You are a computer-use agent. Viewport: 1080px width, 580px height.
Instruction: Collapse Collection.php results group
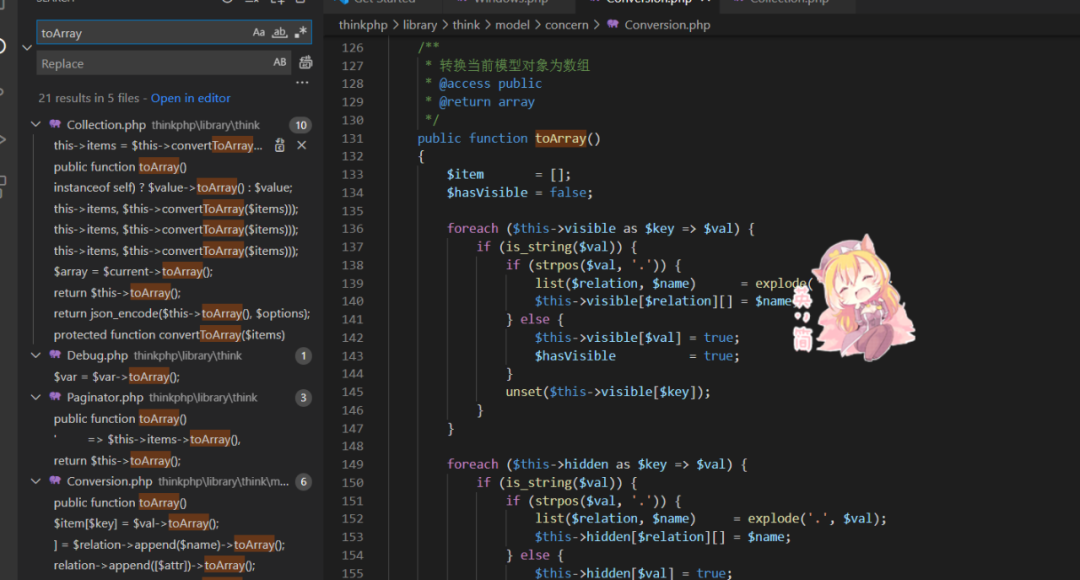click(x=36, y=125)
